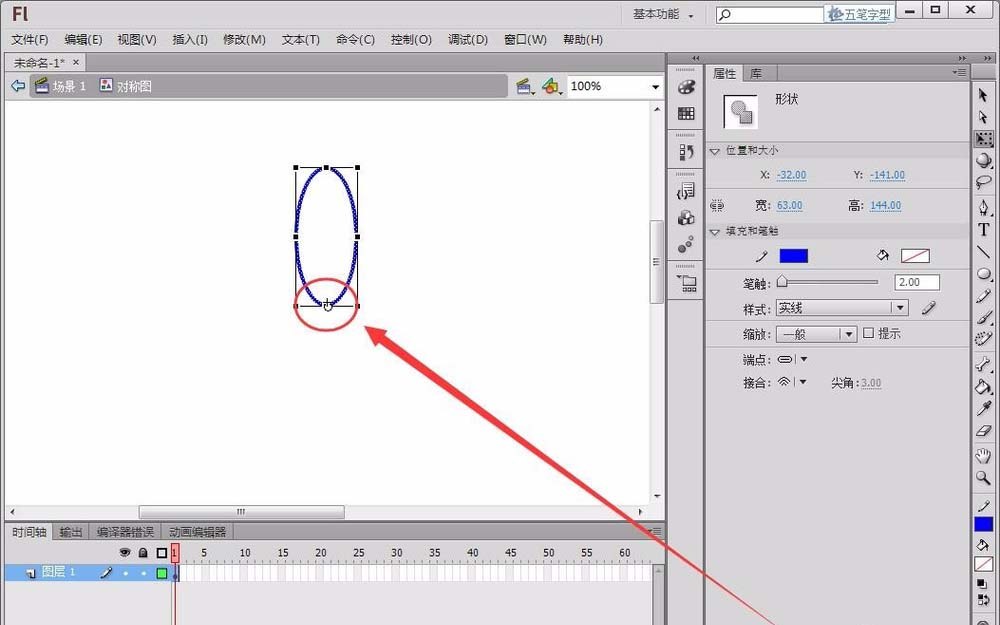The height and width of the screenshot is (625, 1000).
Task: Select the Pen tool in tools panel
Action: pyautogui.click(x=983, y=207)
